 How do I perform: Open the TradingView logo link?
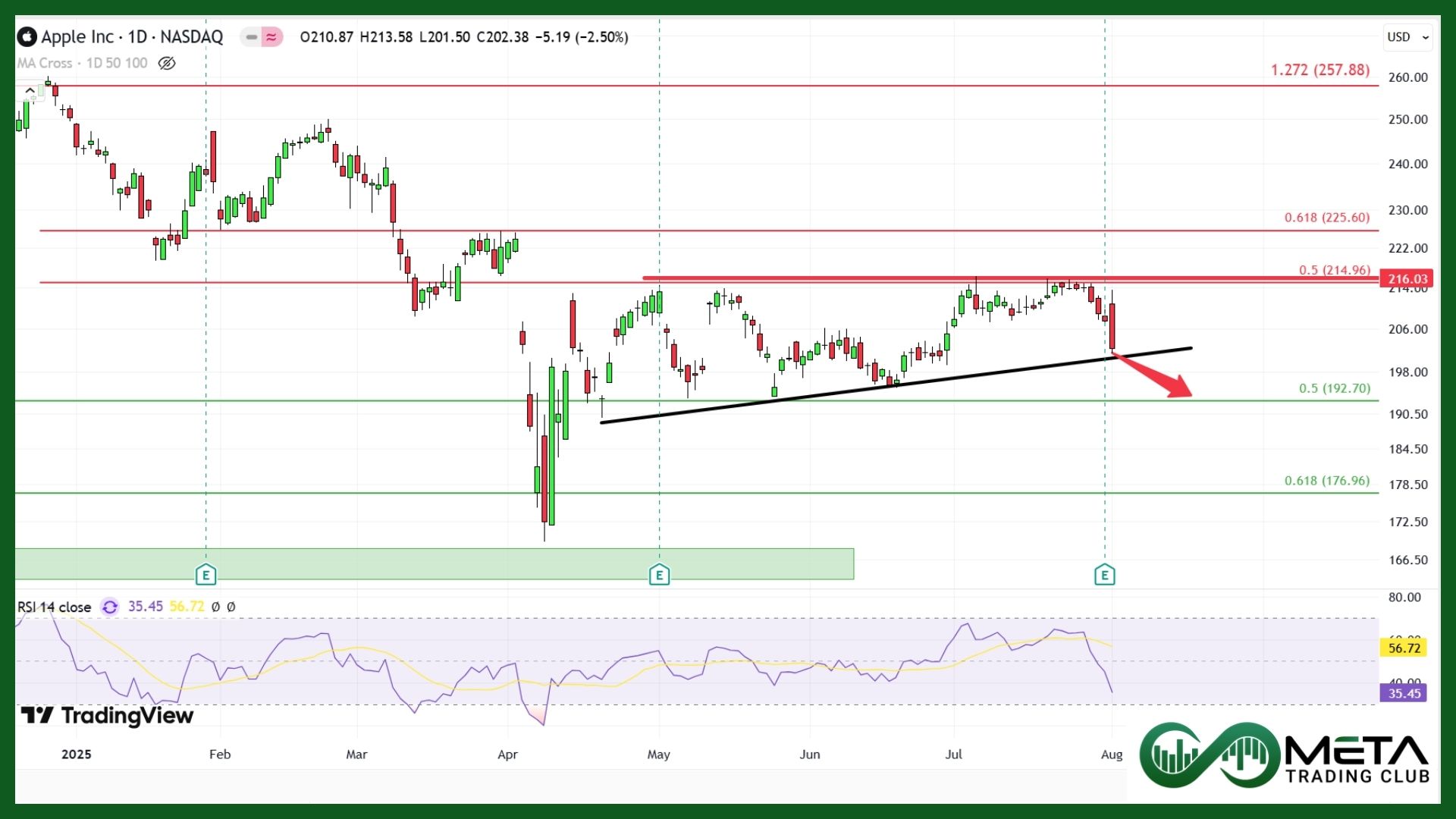(106, 715)
